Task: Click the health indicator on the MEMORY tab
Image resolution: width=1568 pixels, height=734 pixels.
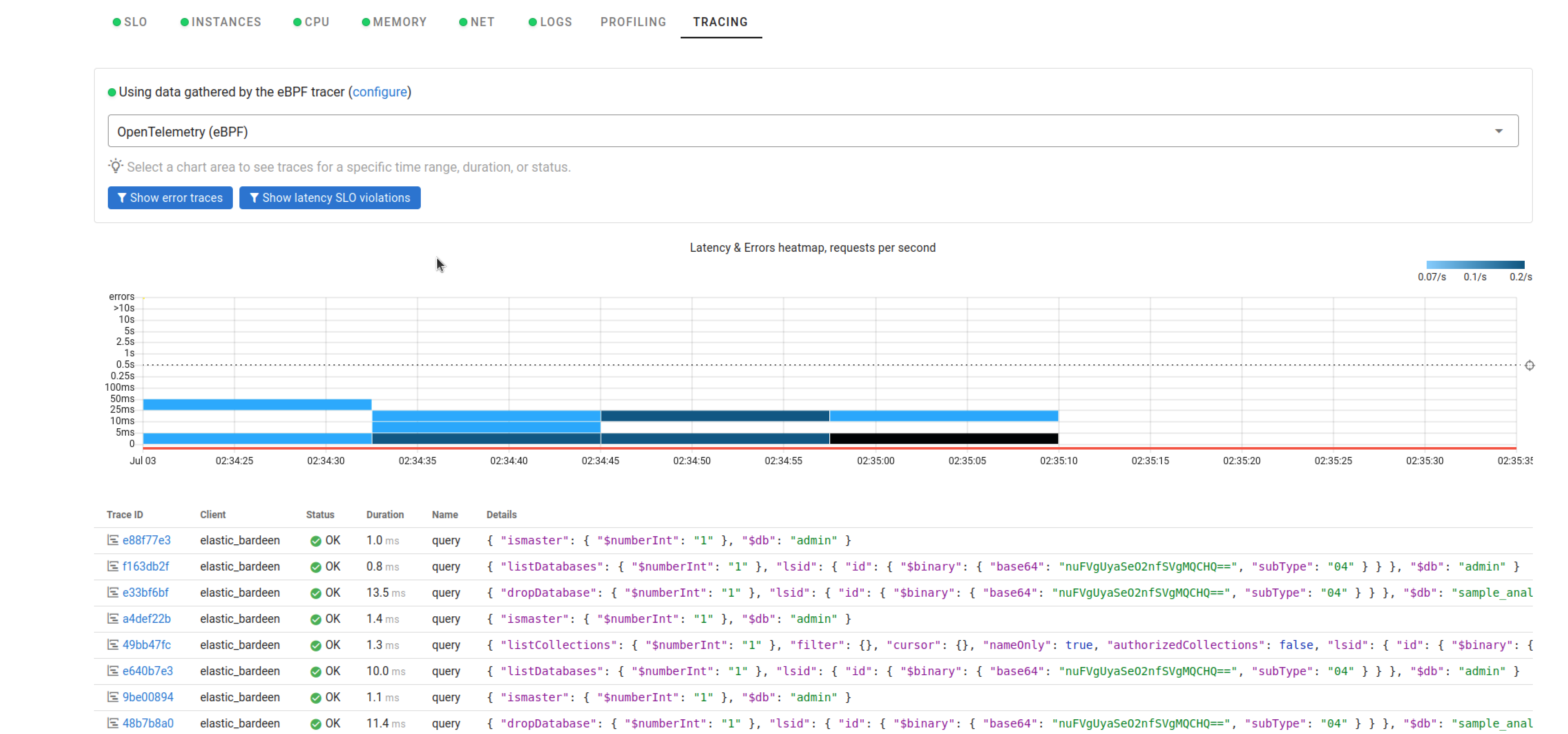Action: click(x=366, y=22)
